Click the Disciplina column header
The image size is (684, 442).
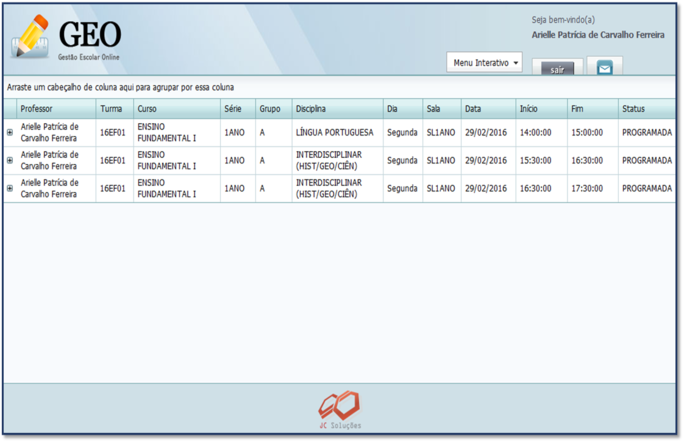338,109
